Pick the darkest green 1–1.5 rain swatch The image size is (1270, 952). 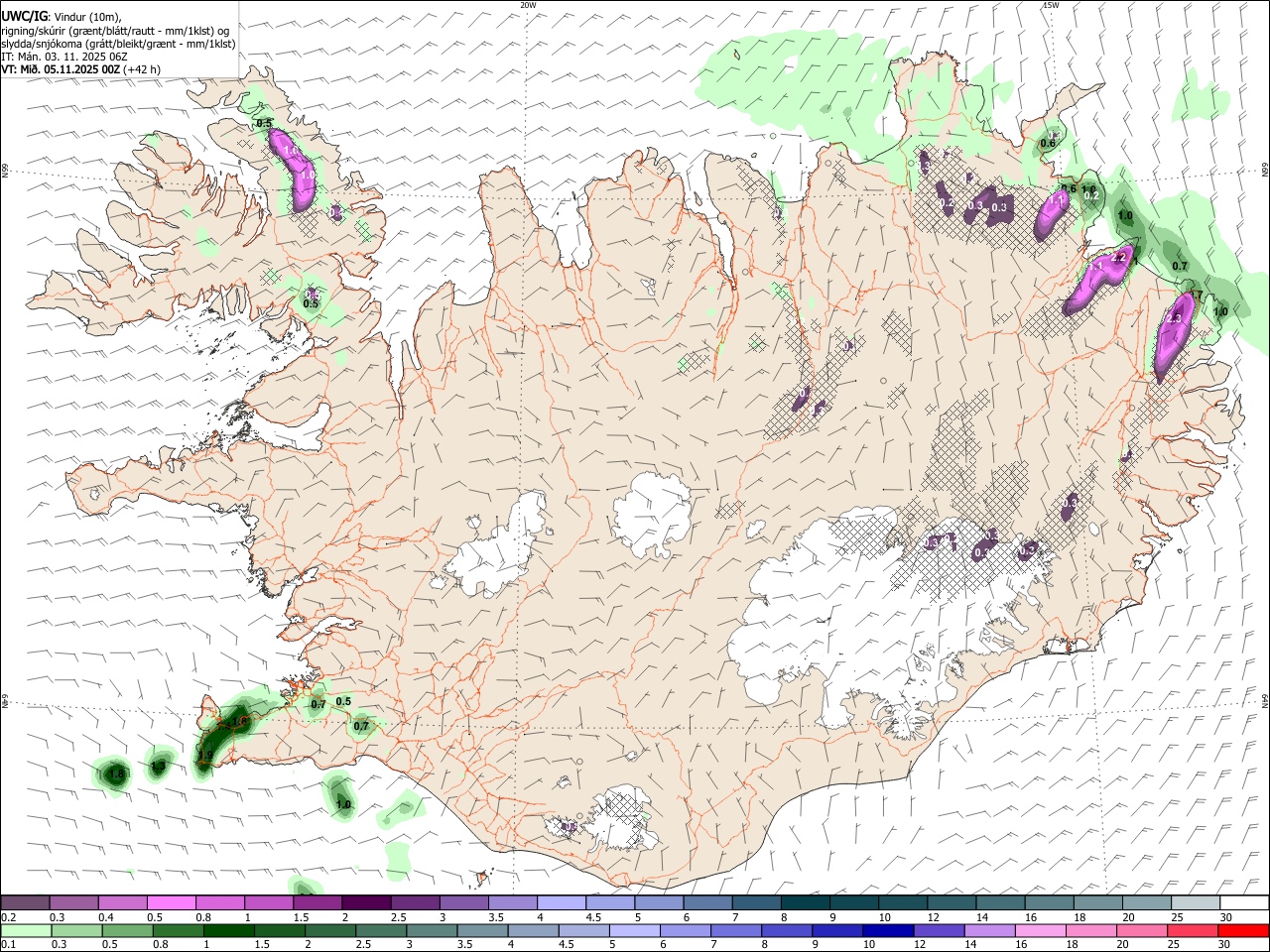coord(228,930)
